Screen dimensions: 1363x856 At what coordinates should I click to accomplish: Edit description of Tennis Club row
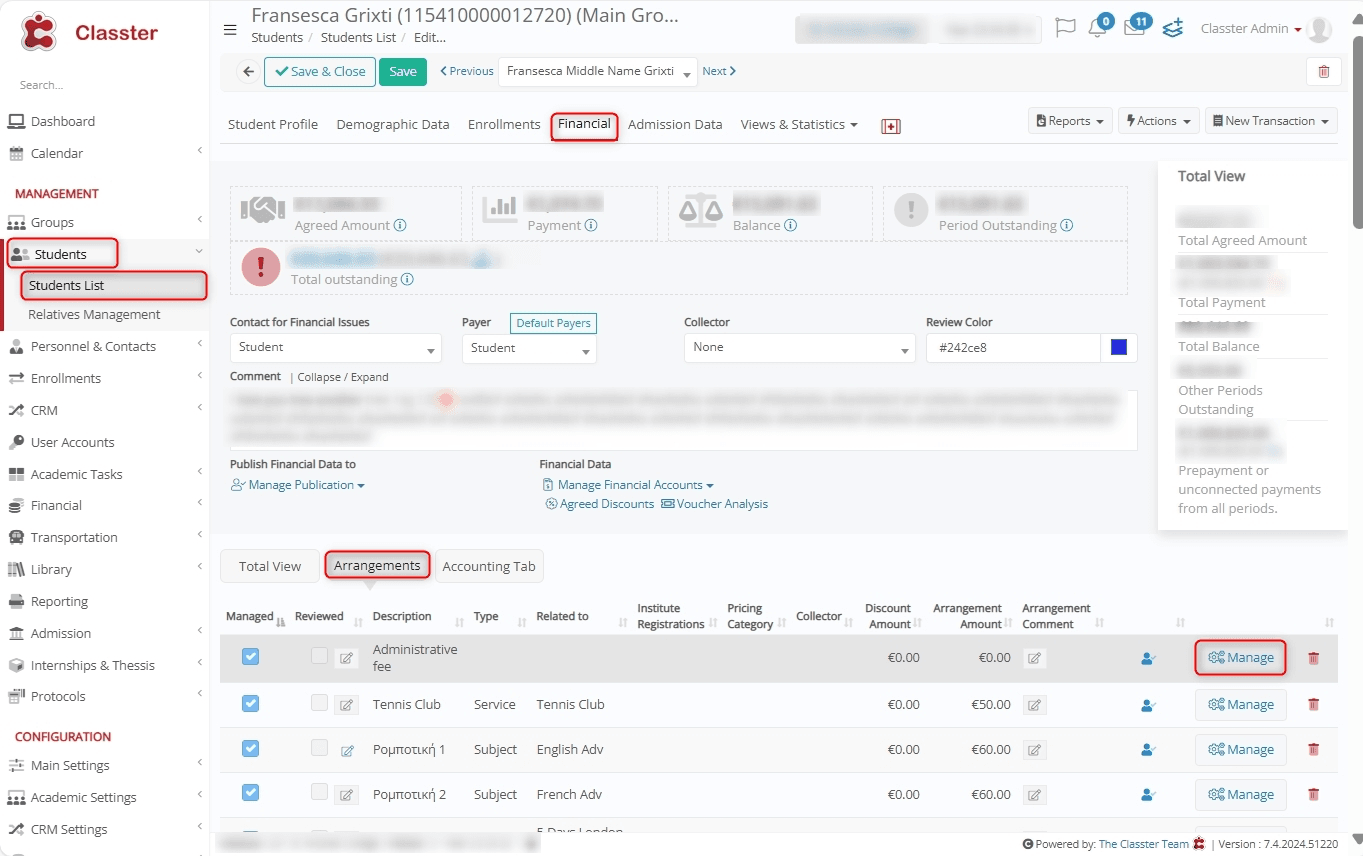pos(346,705)
